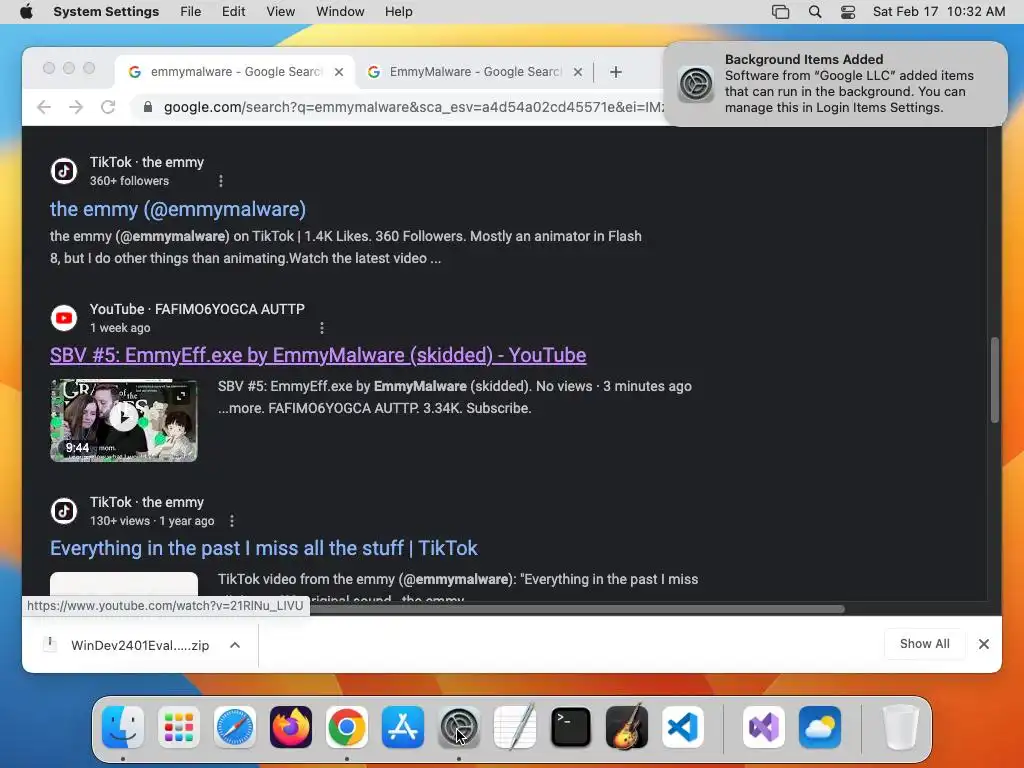The height and width of the screenshot is (768, 1024).
Task: Reload the Chrome page
Action: pos(108,107)
